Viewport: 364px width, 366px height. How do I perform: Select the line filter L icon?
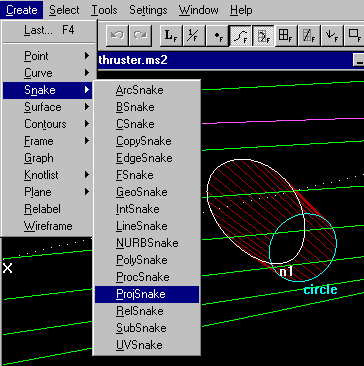coord(171,35)
